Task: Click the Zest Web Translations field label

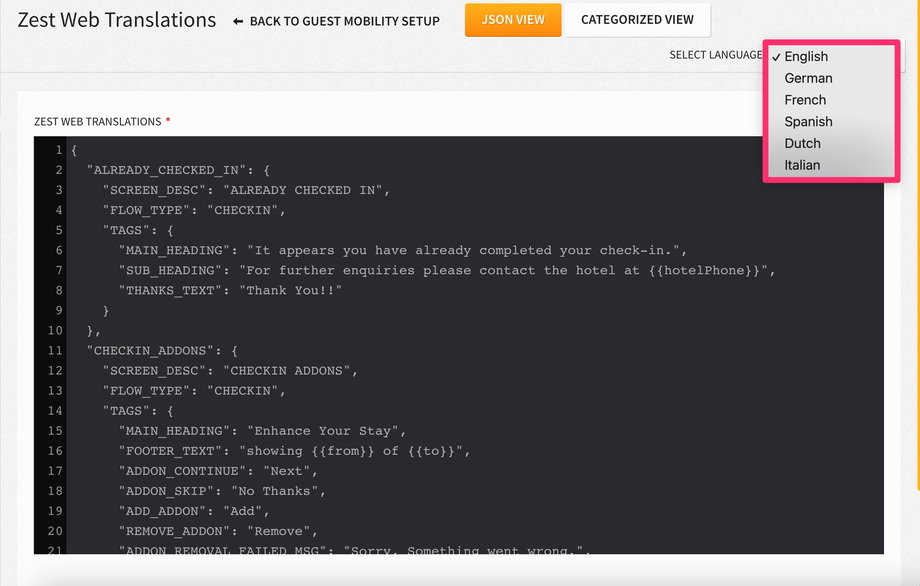Action: tap(97, 121)
